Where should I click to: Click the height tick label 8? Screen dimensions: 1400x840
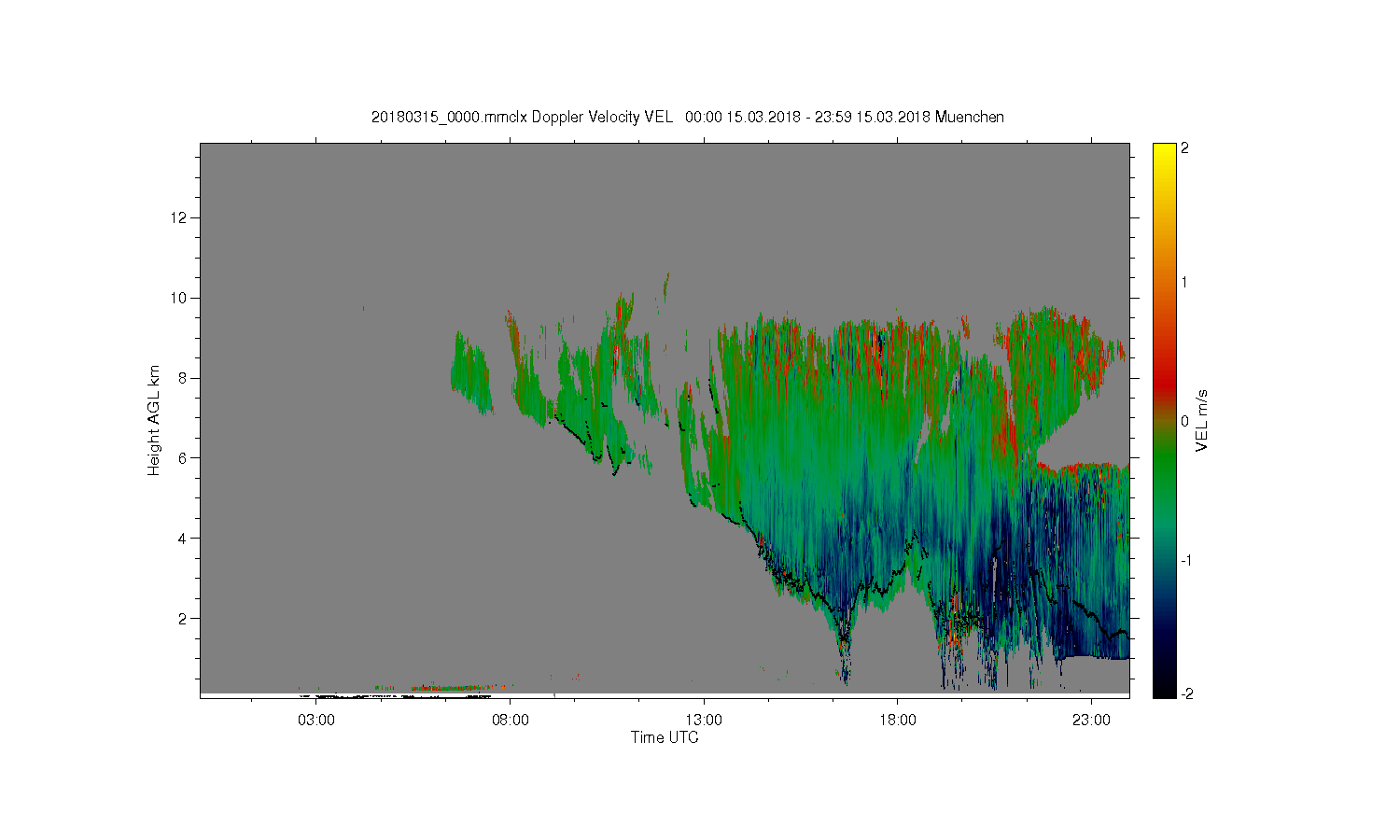pyautogui.click(x=184, y=378)
